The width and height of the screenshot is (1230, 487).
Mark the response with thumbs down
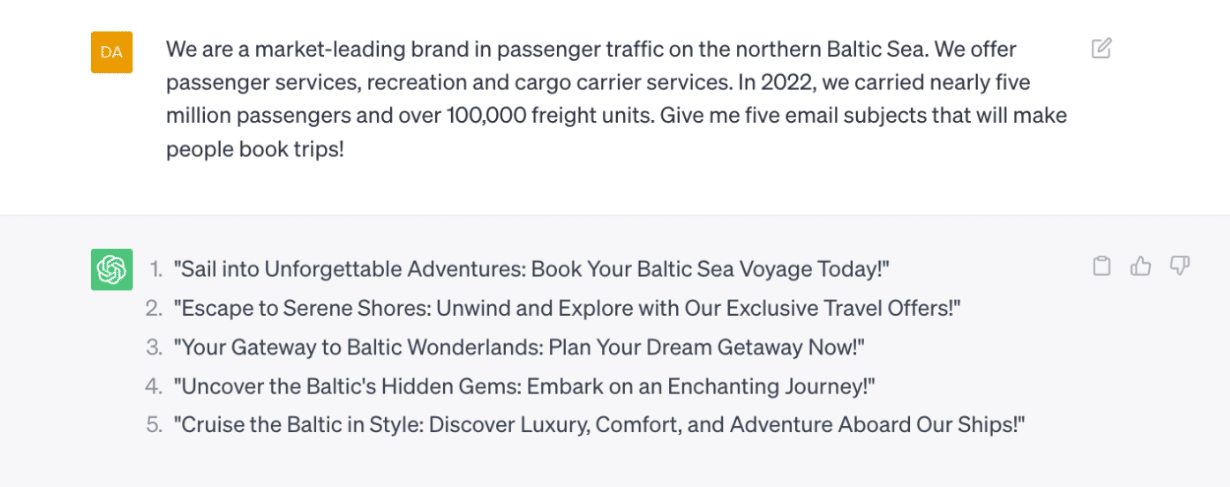pos(1180,266)
